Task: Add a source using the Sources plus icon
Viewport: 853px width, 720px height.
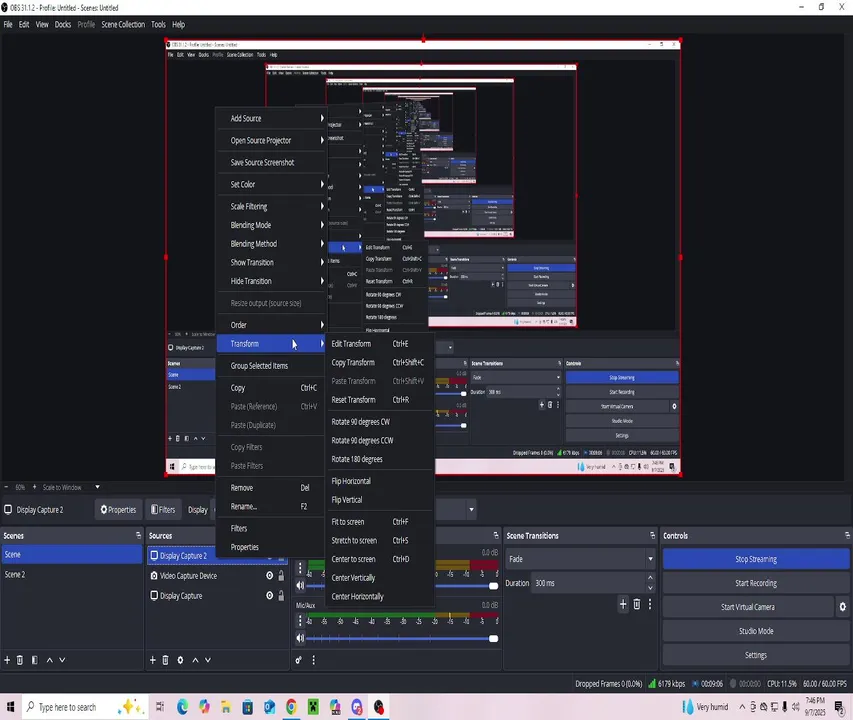Action: pyautogui.click(x=153, y=660)
